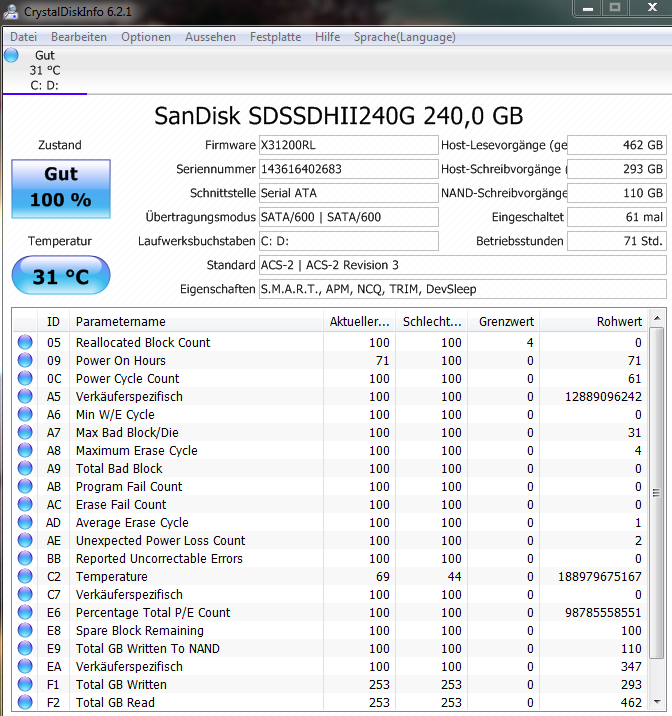Click the status orb for Erase Fail Count
The image size is (672, 716).
[x=25, y=504]
